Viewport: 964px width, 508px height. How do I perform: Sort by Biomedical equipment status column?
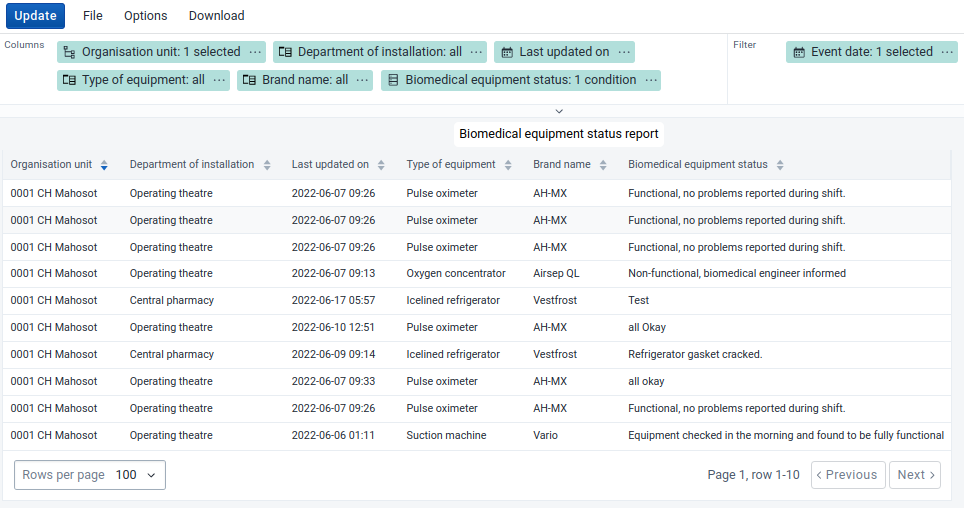click(x=780, y=165)
